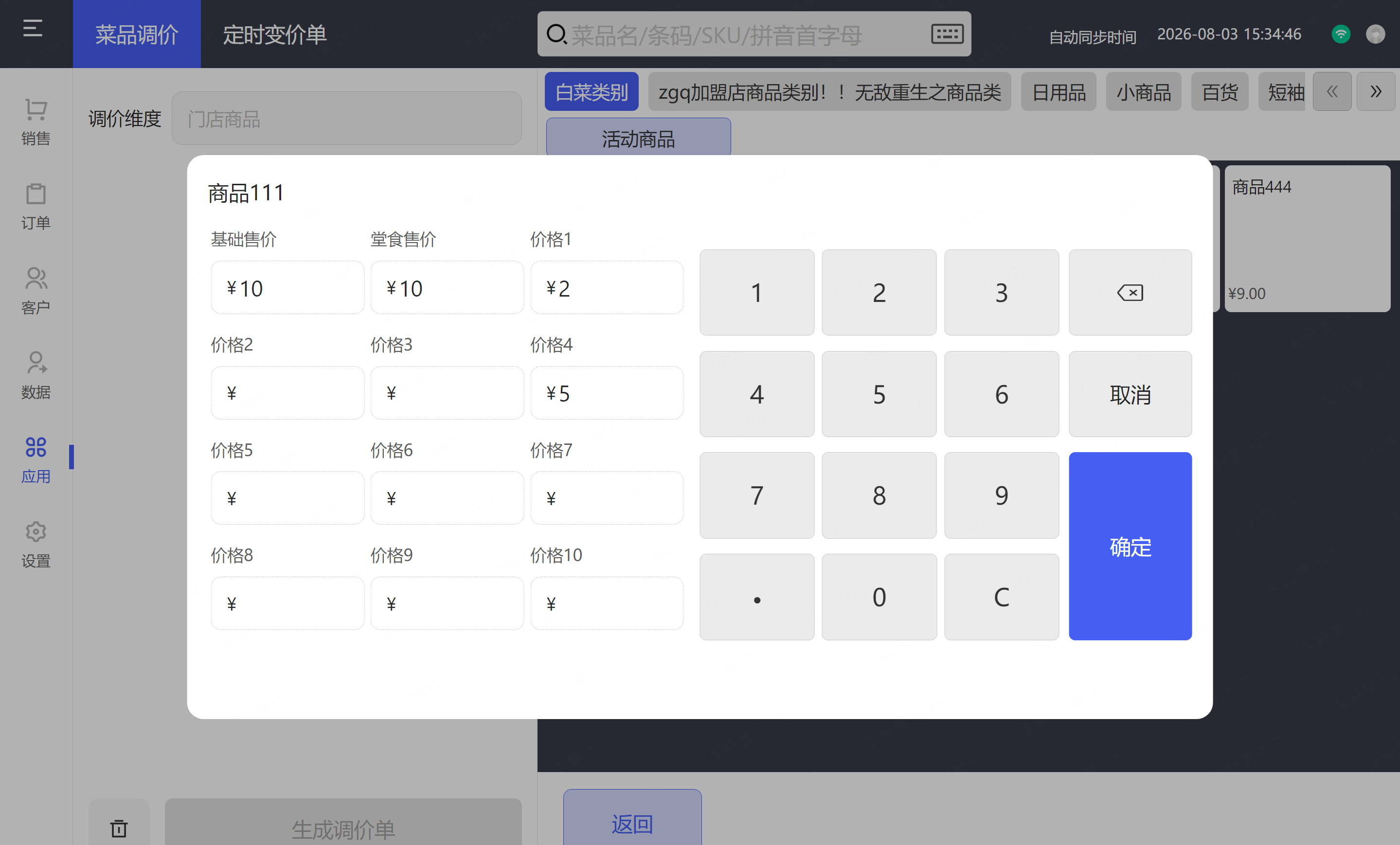1400x845 pixels.
Task: Tap the decimal point key
Action: pyautogui.click(x=757, y=597)
